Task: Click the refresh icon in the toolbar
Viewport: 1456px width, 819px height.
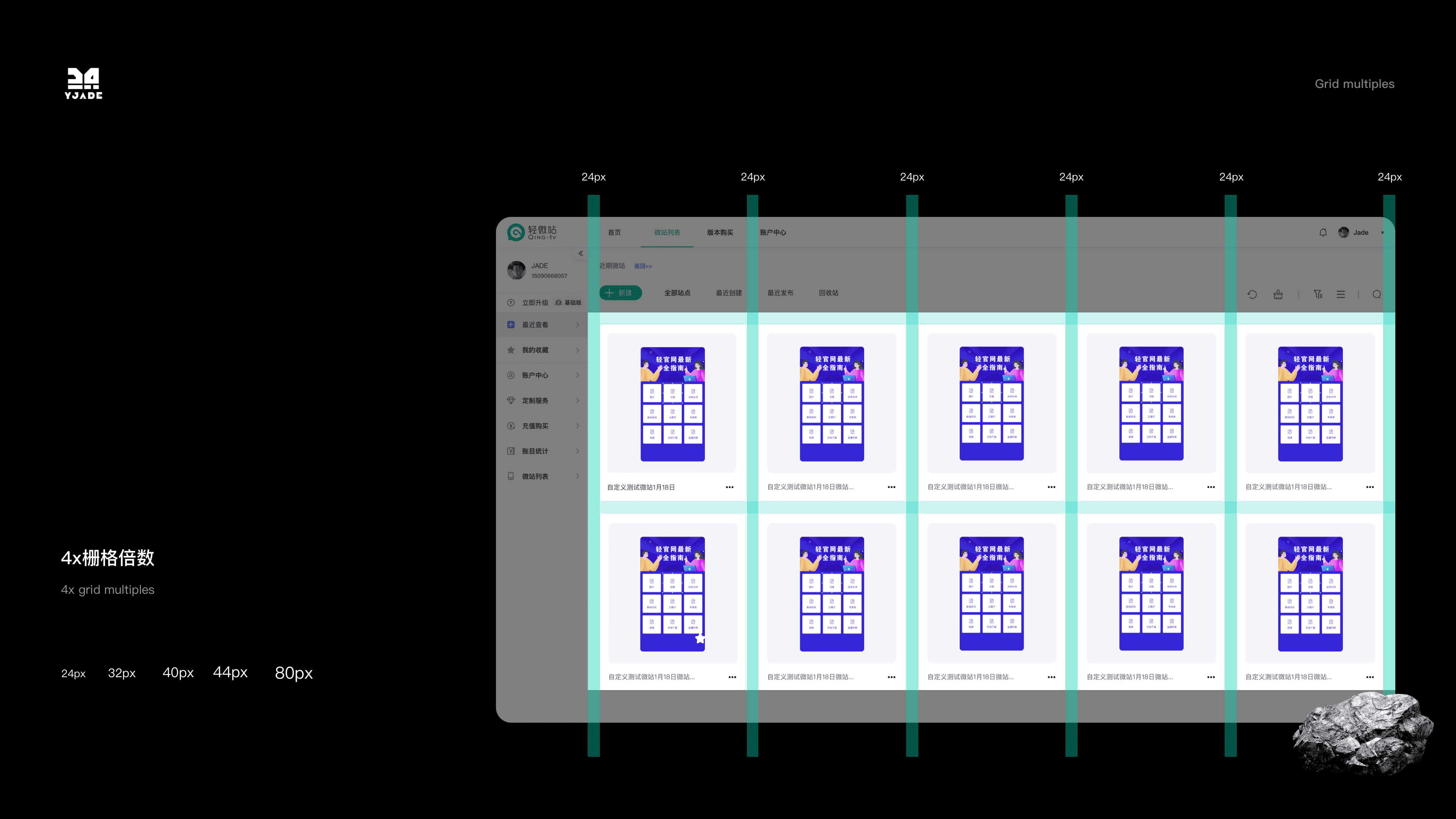Action: (1252, 295)
